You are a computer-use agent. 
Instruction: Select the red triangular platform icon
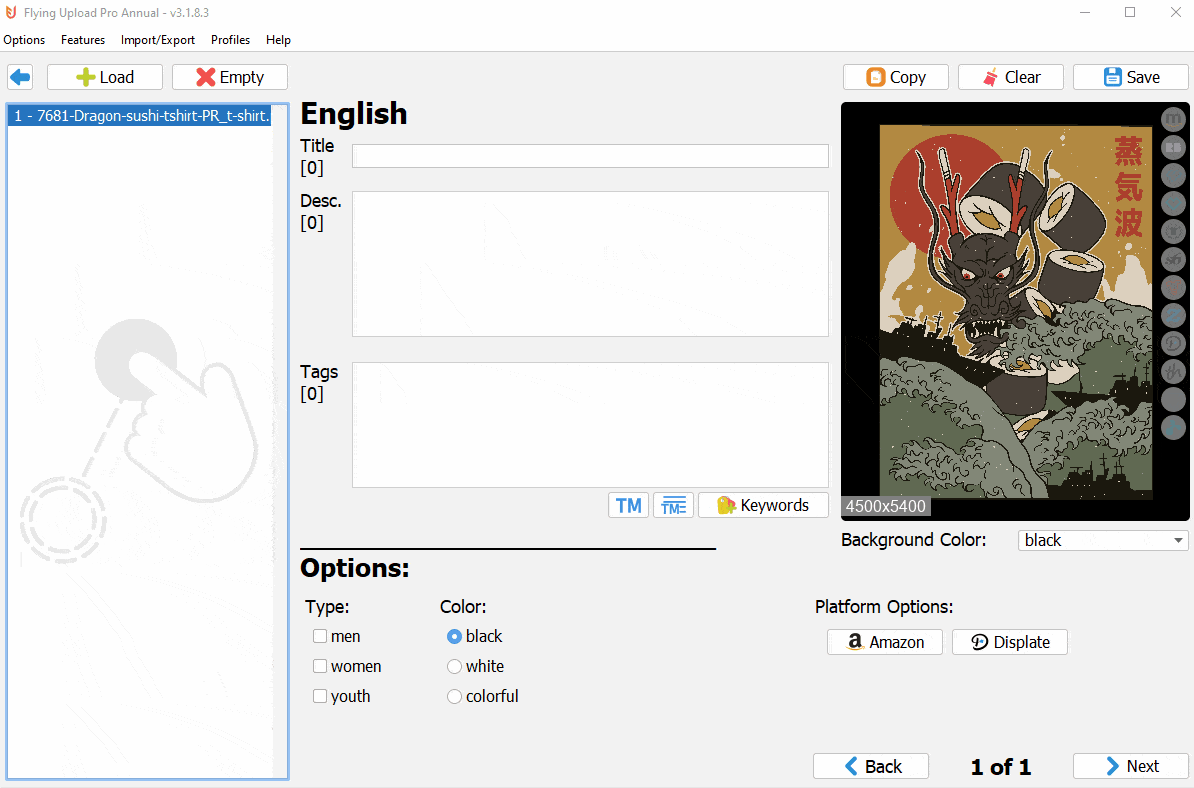[x=1173, y=288]
